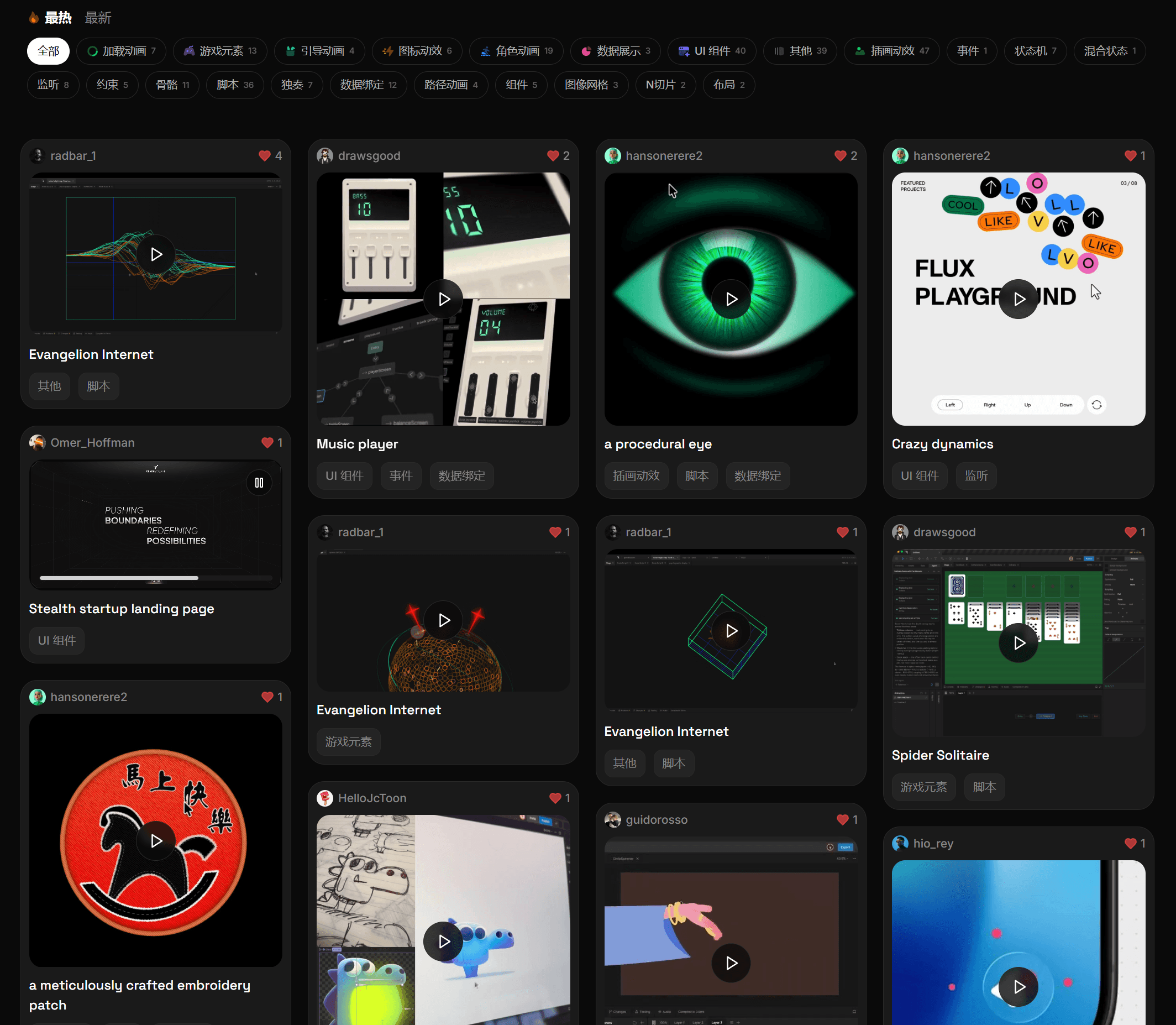
Task: Click the heart icon on the radbar_1 top card
Action: (x=264, y=155)
